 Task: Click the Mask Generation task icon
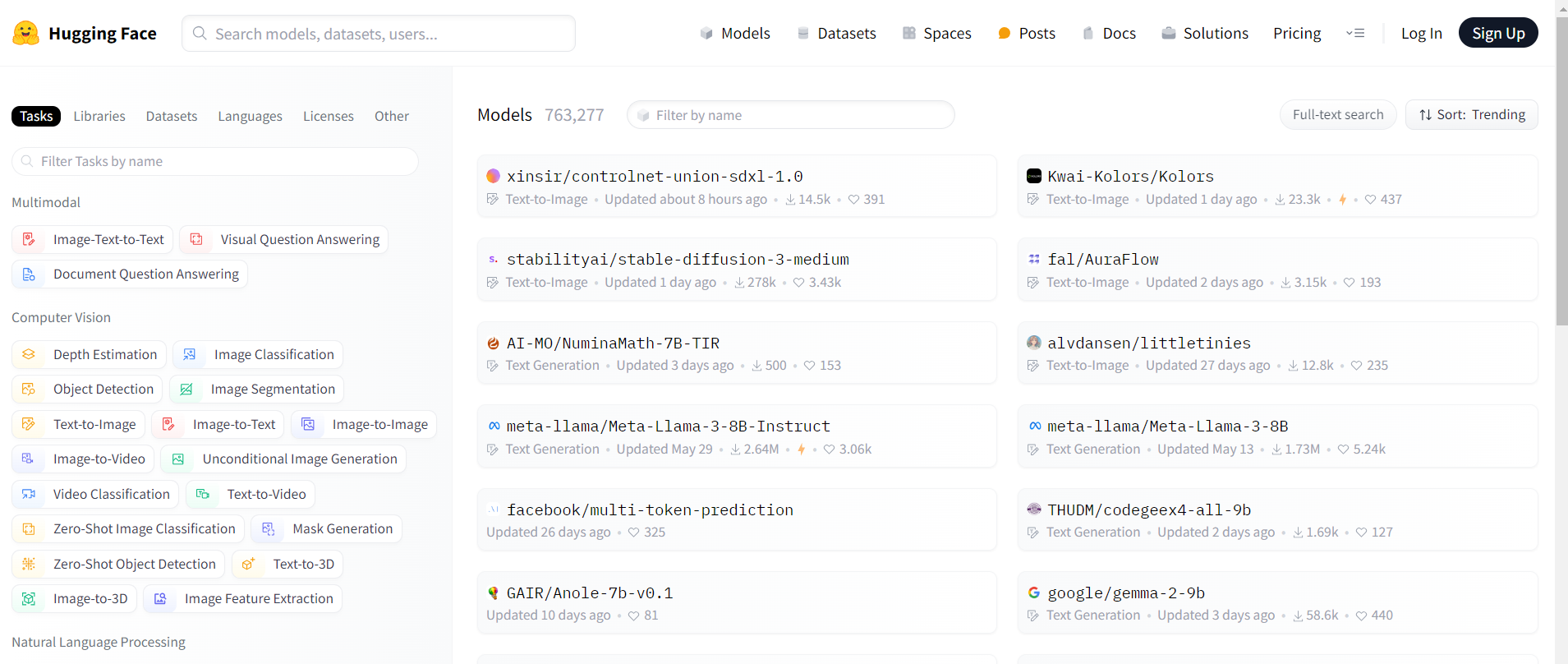click(x=269, y=529)
